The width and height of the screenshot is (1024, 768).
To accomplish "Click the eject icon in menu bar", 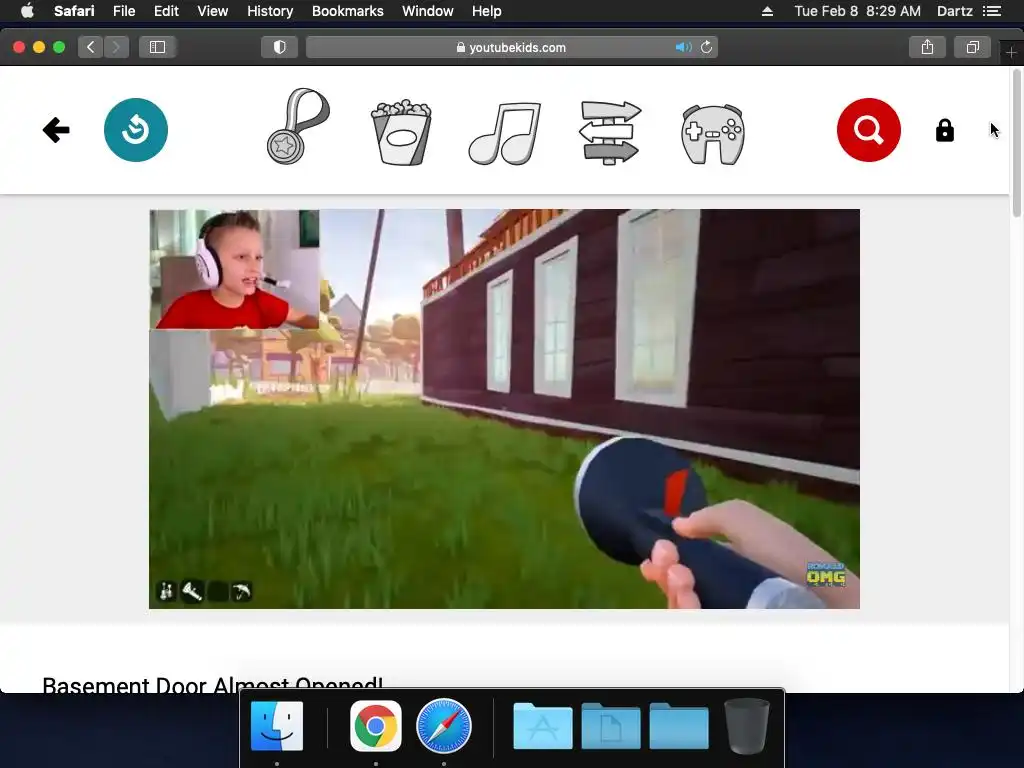I will 767,11.
